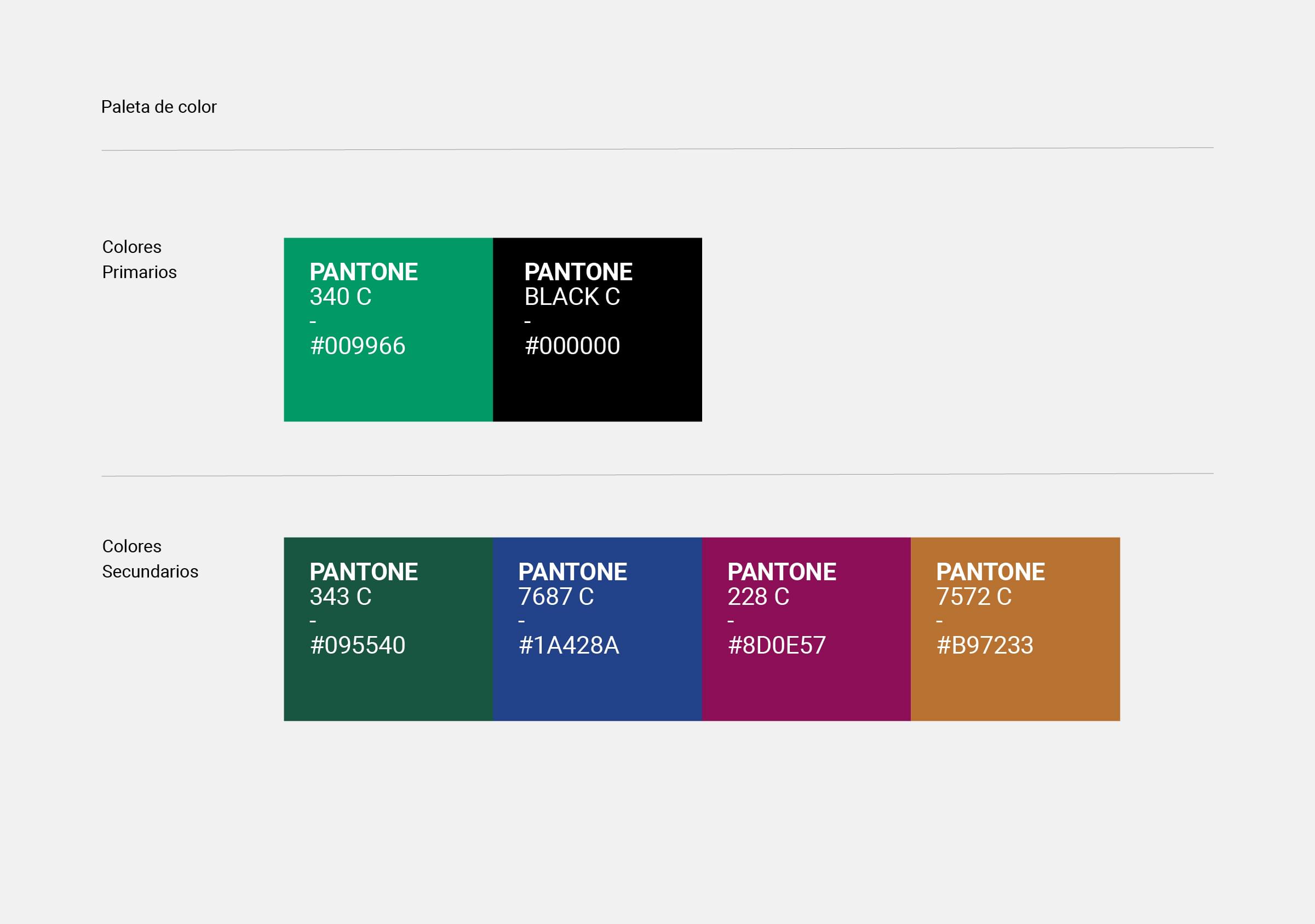Click the 'Colores Primarios' label

coord(139,259)
